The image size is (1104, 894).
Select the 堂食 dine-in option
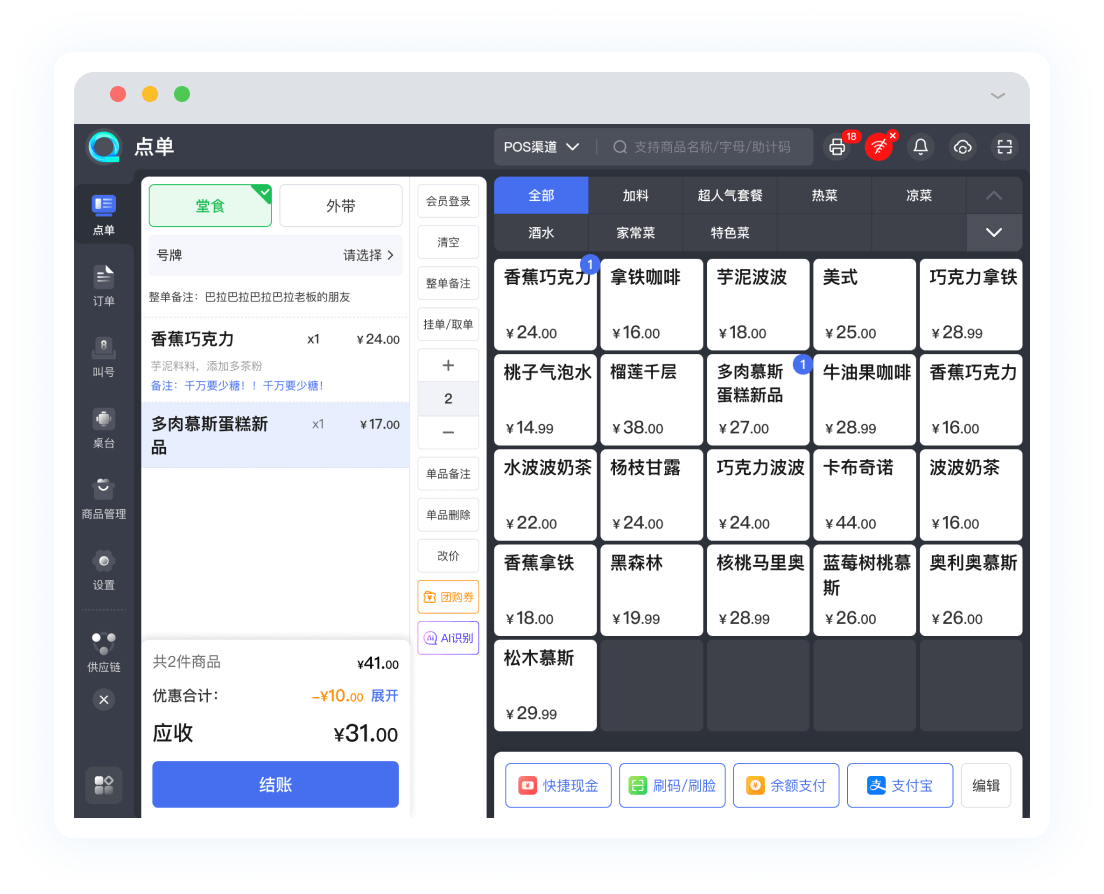[210, 206]
